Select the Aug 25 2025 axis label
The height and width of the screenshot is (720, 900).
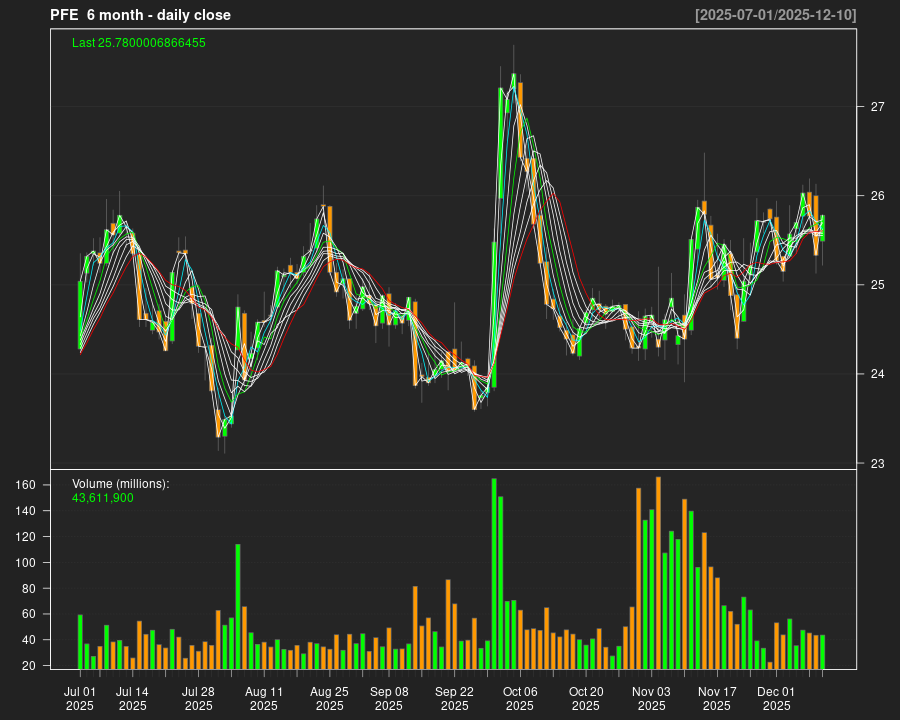[x=329, y=698]
